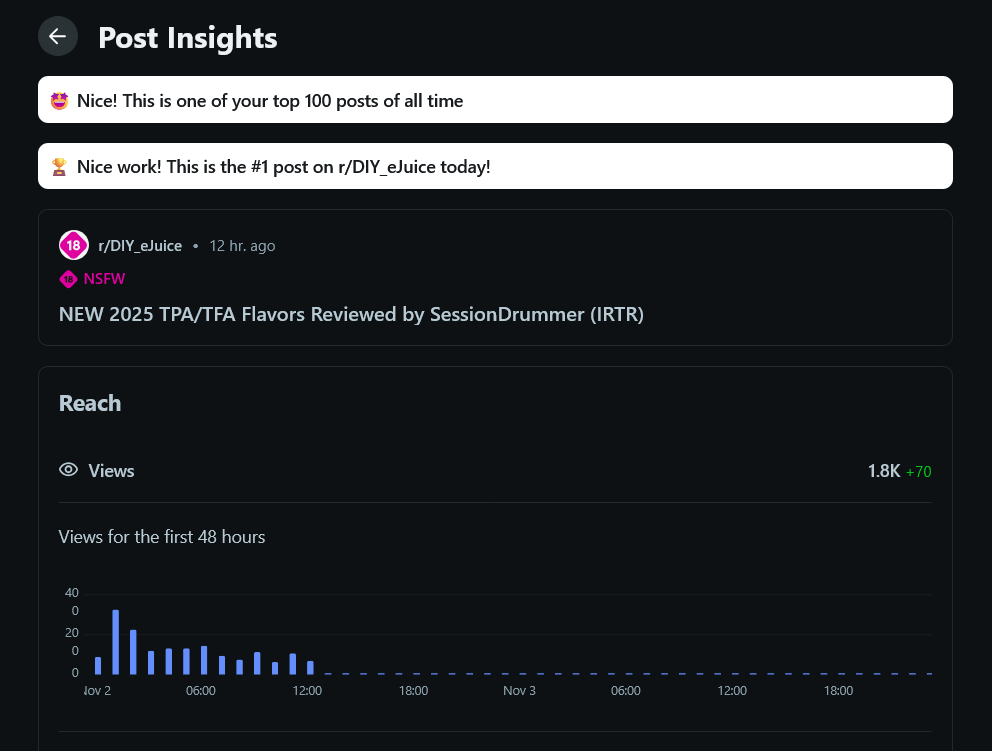Click the trophy emoji in #1 post banner

point(60,166)
